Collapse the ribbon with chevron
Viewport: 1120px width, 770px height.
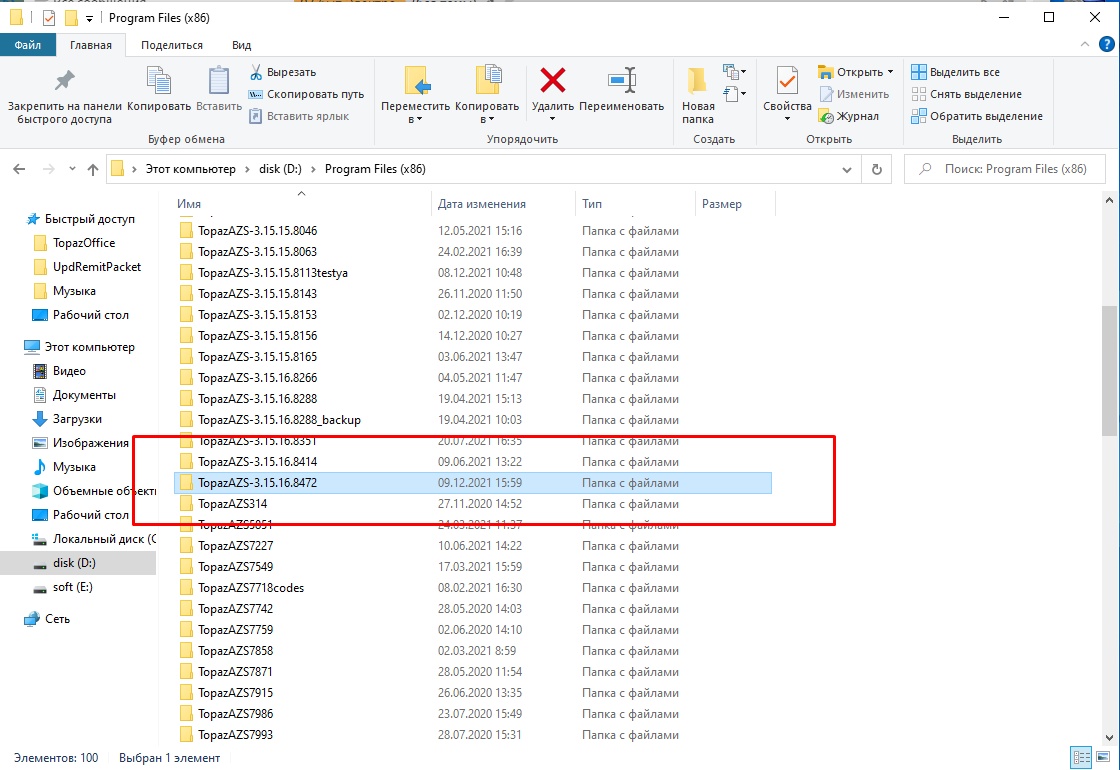pyautogui.click(x=1084, y=44)
